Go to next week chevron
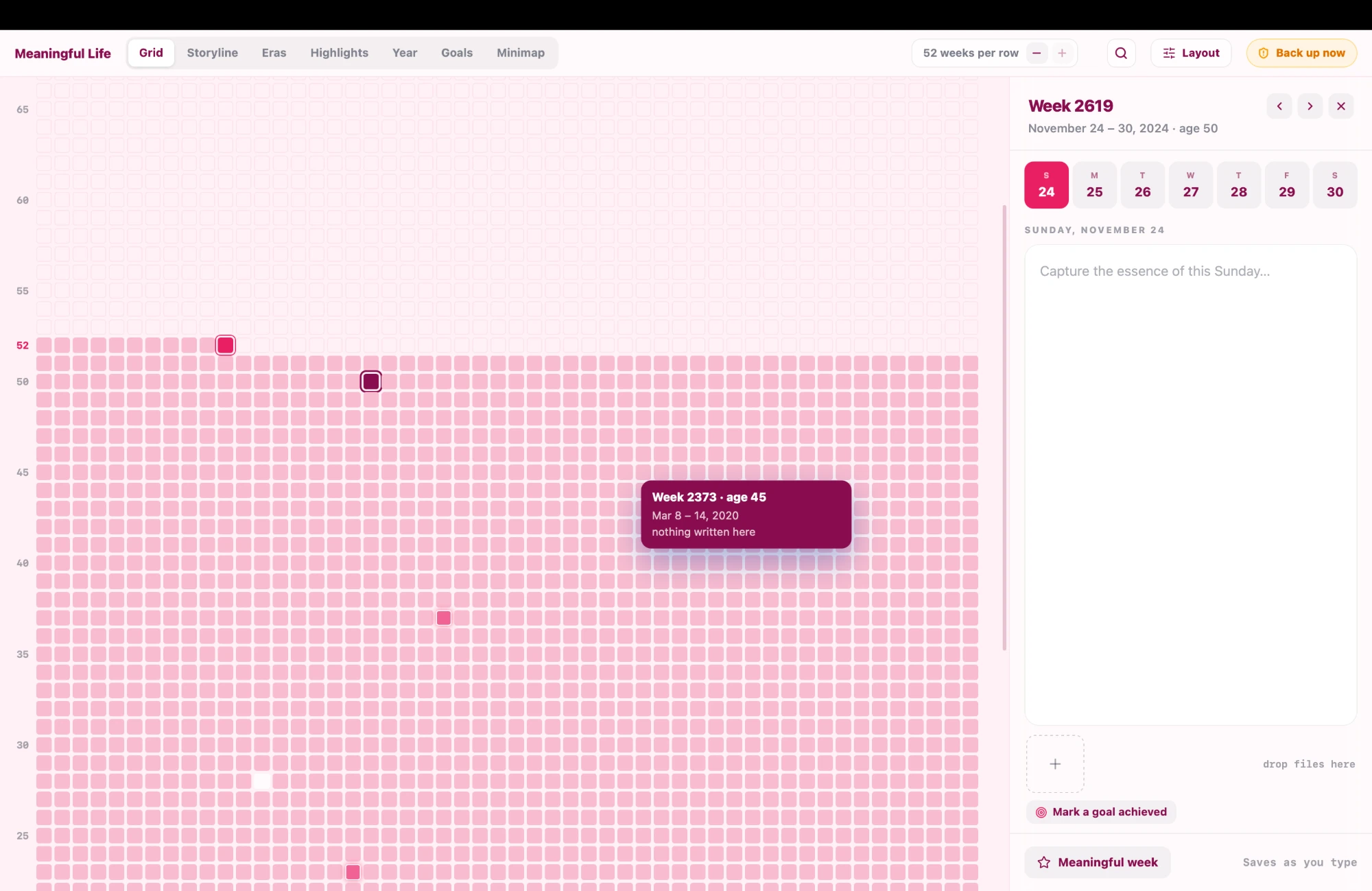The width and height of the screenshot is (1372, 891). click(1310, 106)
